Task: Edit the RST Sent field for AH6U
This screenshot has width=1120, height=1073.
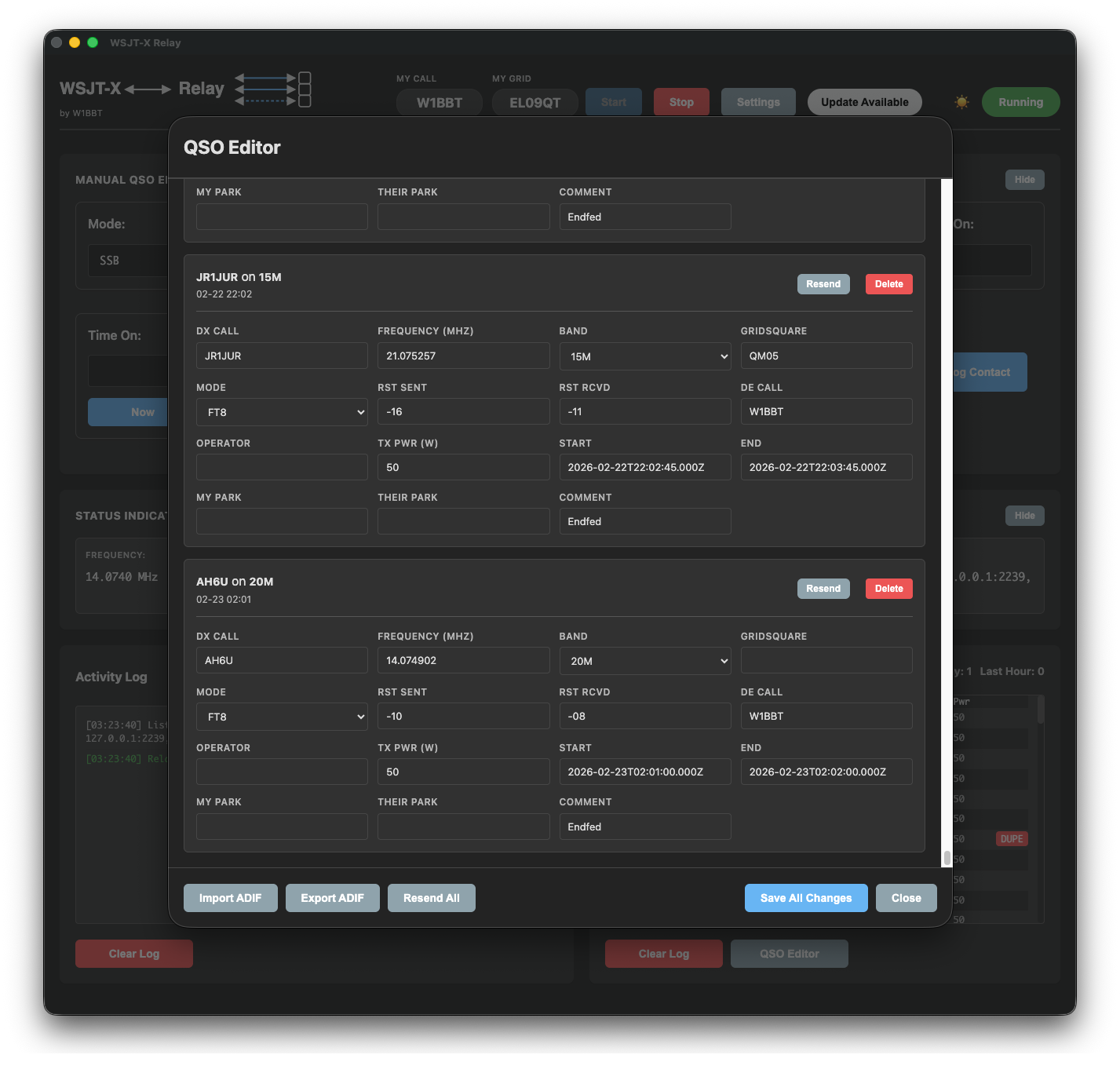Action: pyautogui.click(x=463, y=716)
